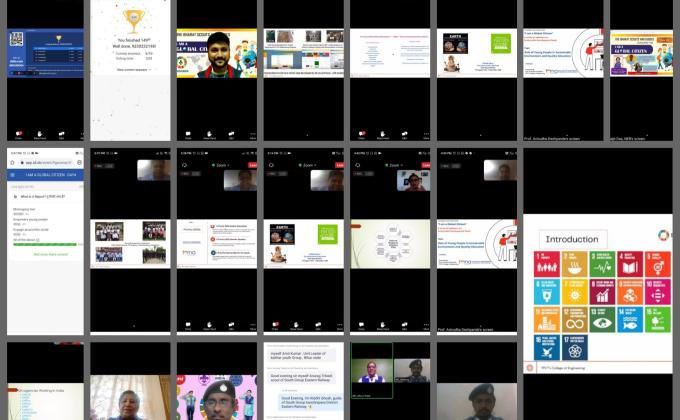Select the "Empowers young people" quiz answer
The width and height of the screenshot is (680, 420).
point(30,220)
